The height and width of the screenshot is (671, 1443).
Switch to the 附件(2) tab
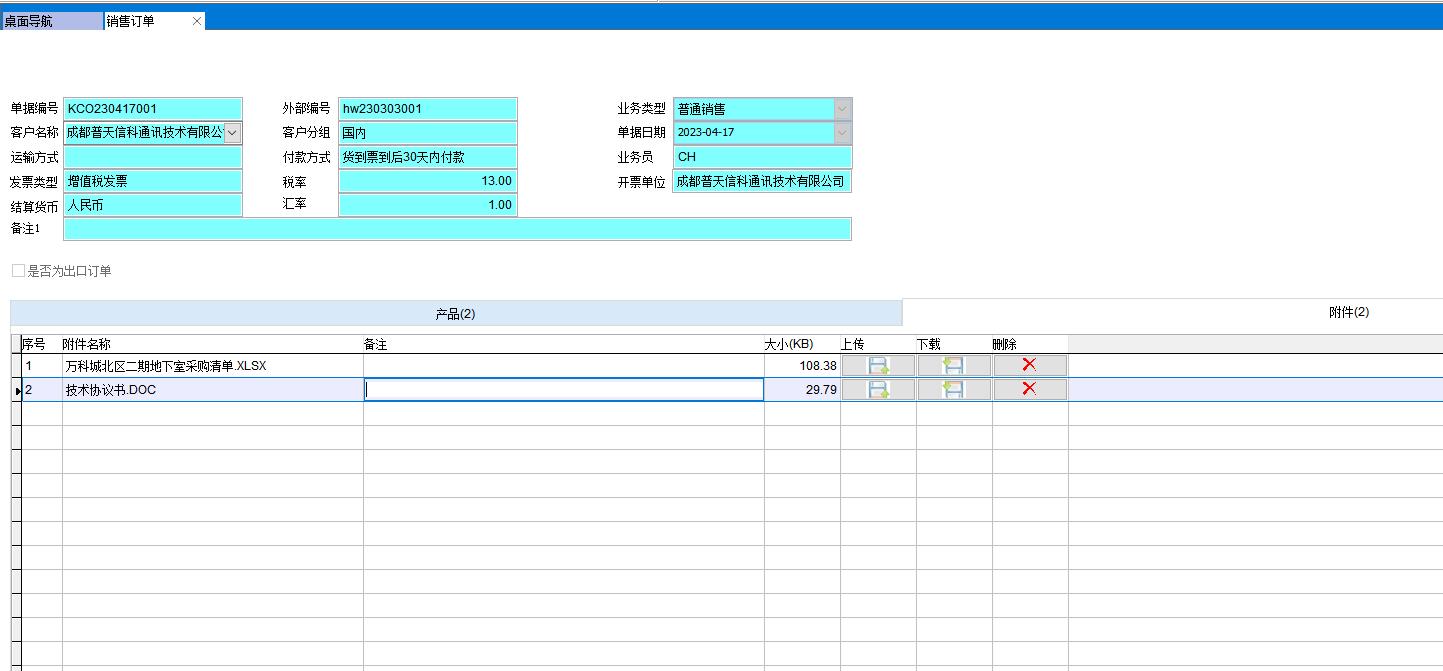[x=1348, y=313]
